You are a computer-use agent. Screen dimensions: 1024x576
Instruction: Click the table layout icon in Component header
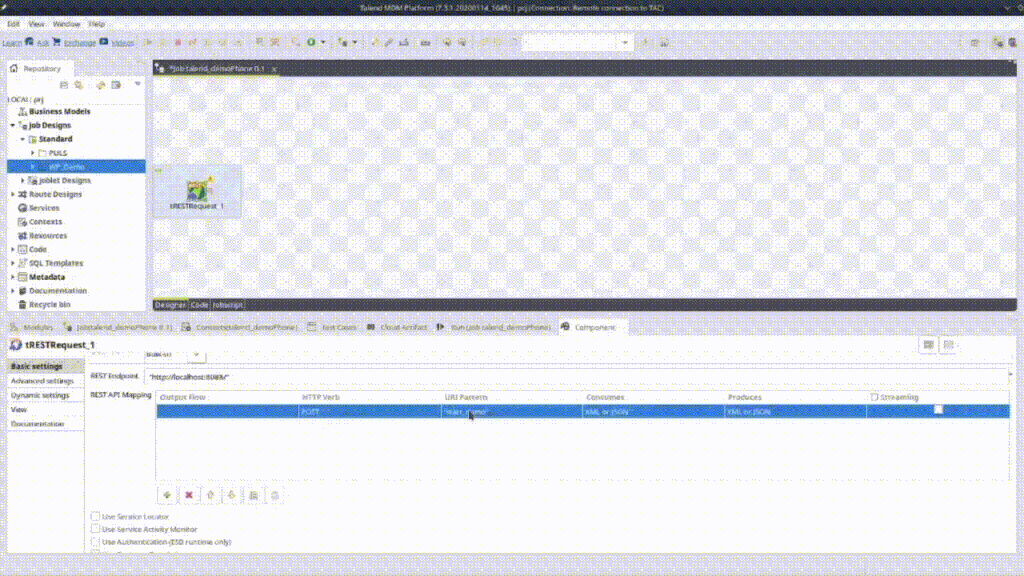929,345
